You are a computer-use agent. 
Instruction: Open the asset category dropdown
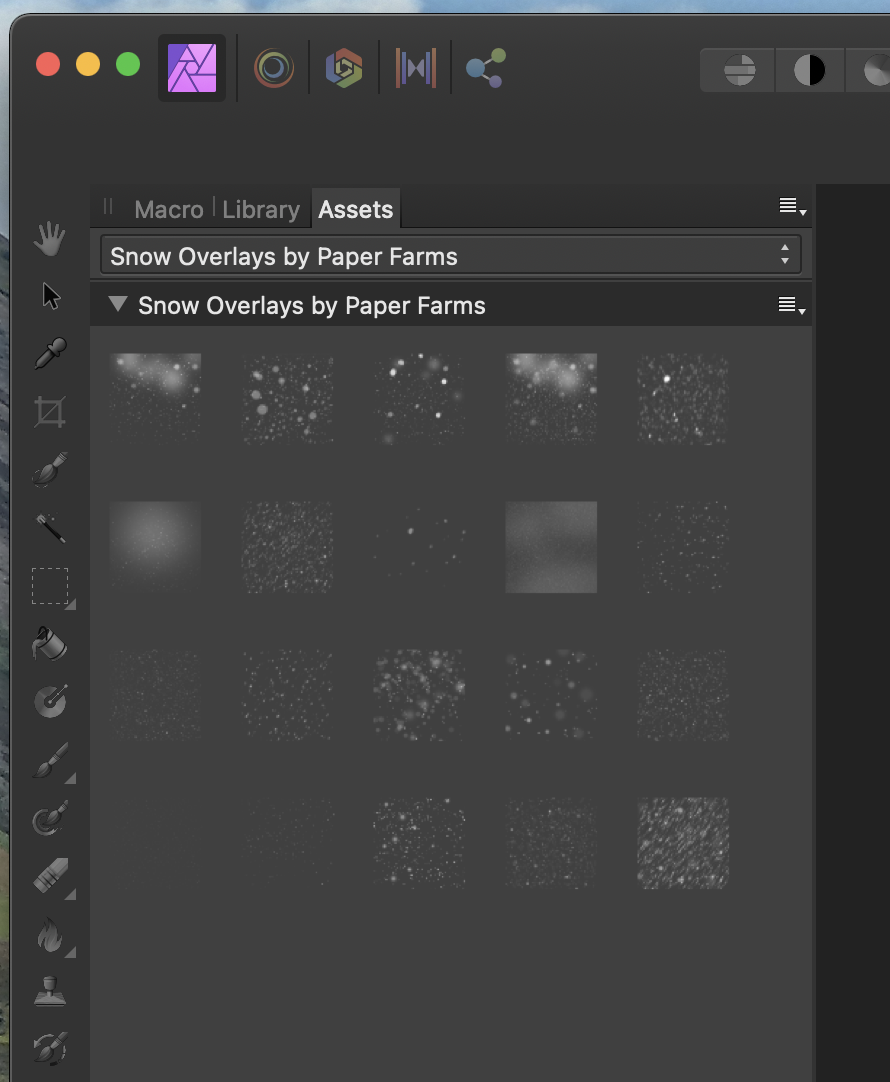point(451,255)
